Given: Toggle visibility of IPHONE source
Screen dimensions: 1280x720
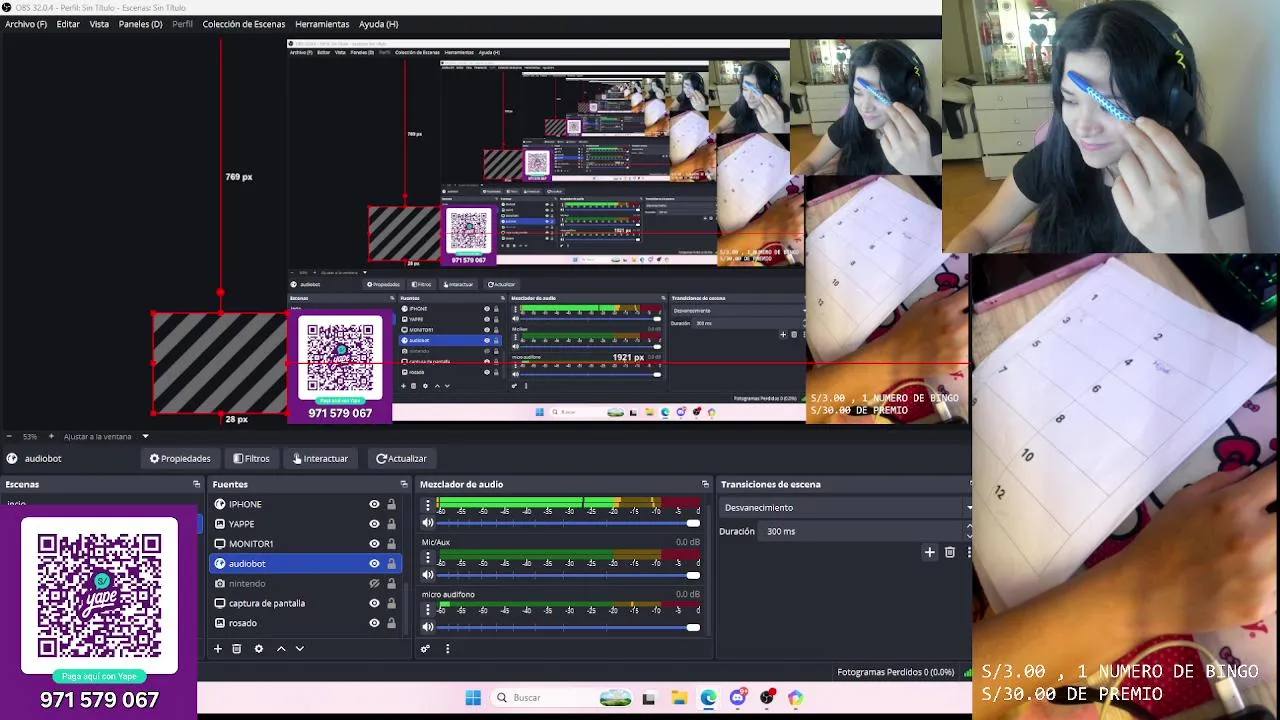Looking at the screenshot, I should pos(374,504).
